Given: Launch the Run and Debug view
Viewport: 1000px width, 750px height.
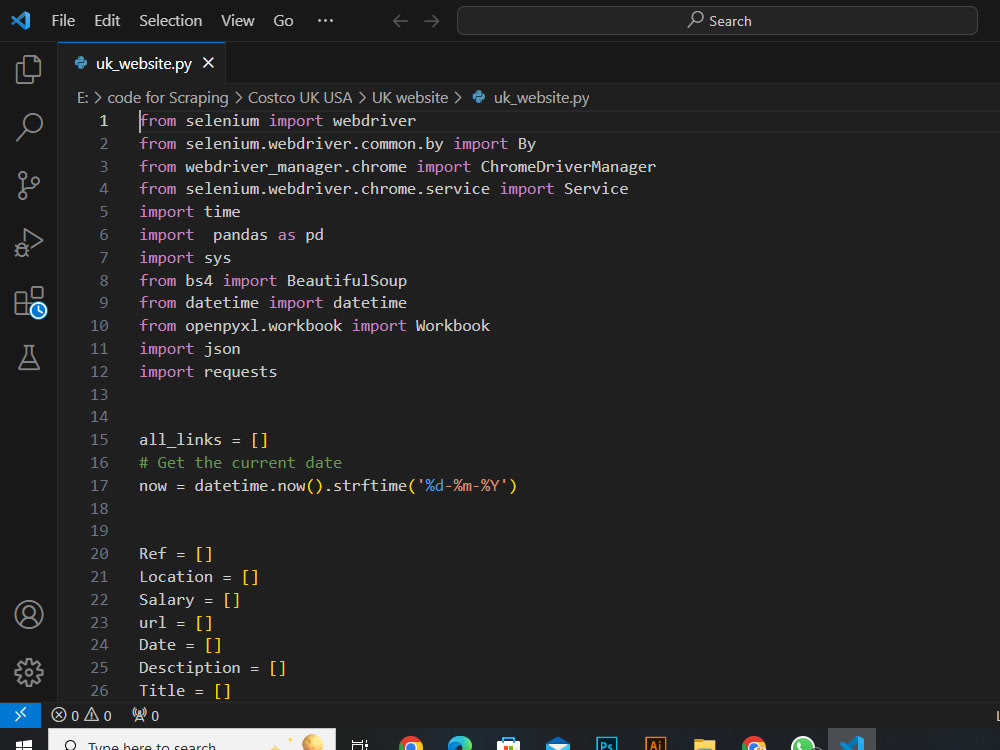Looking at the screenshot, I should (28, 242).
